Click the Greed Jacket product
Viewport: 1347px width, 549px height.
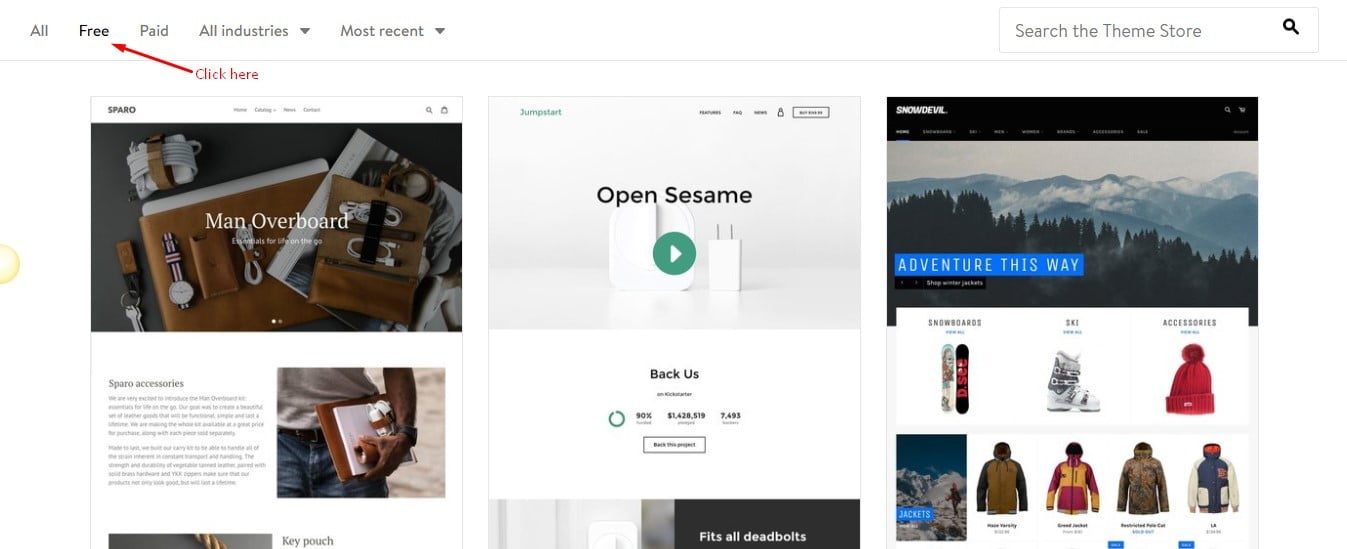click(x=1071, y=478)
